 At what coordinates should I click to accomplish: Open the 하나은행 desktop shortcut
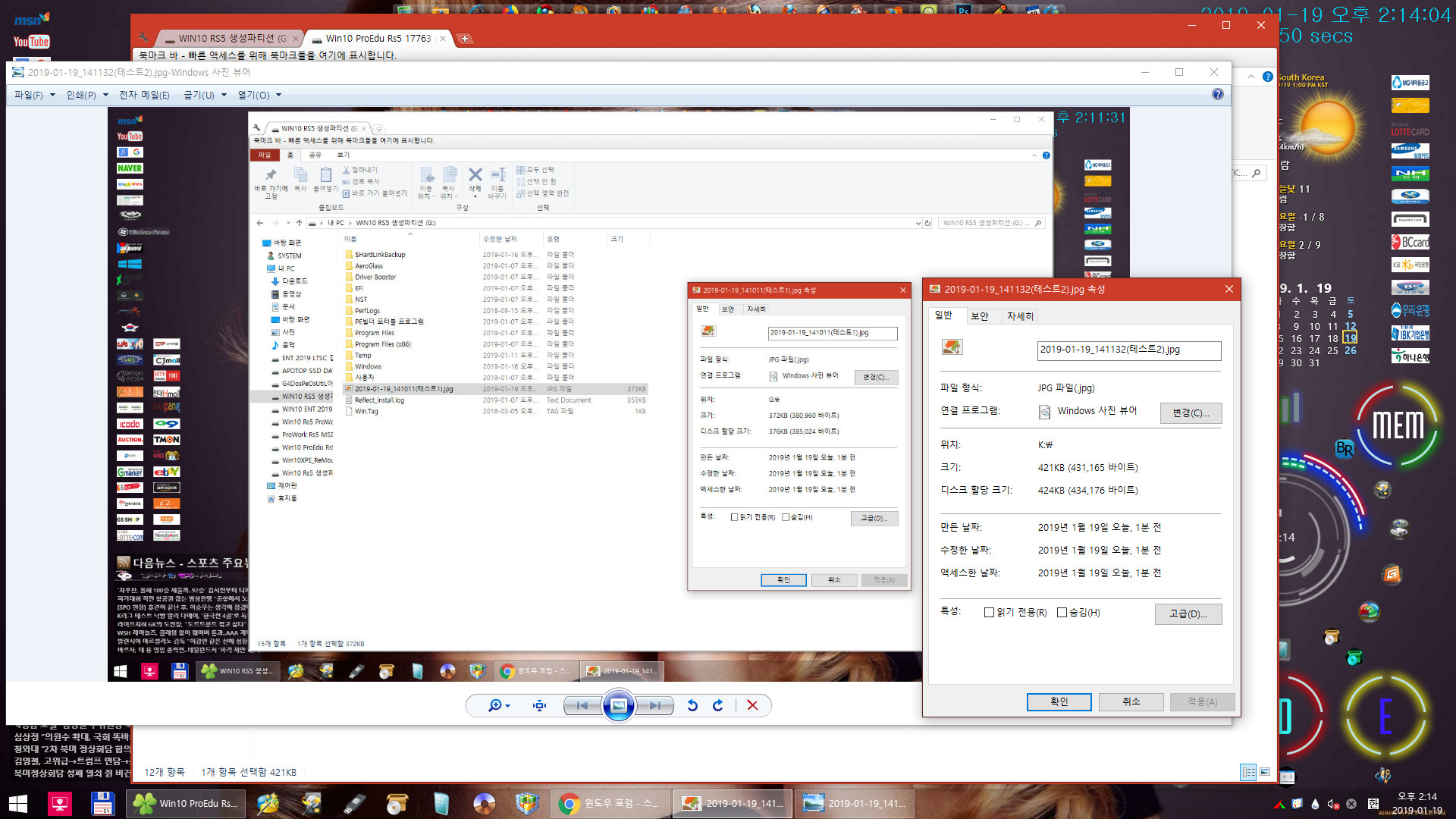pyautogui.click(x=1410, y=356)
